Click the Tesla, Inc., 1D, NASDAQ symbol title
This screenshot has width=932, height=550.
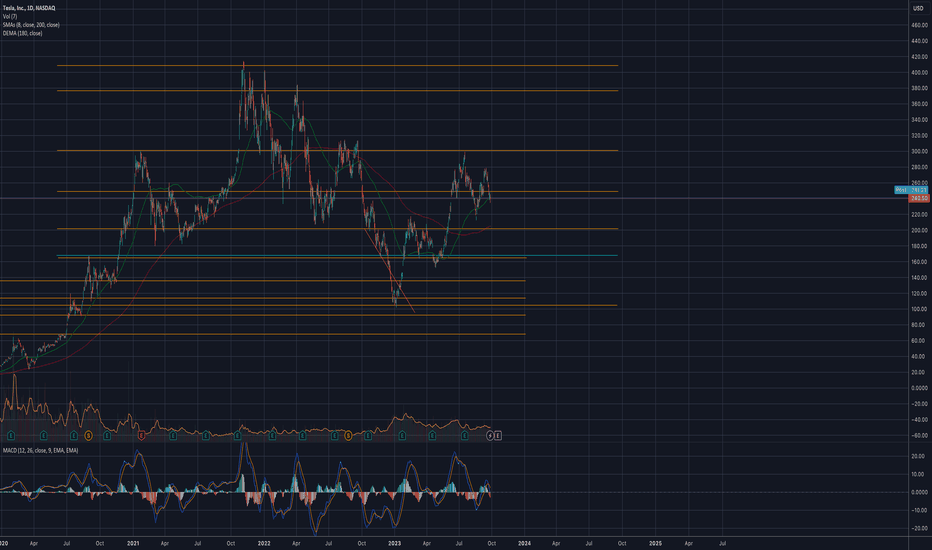point(29,8)
